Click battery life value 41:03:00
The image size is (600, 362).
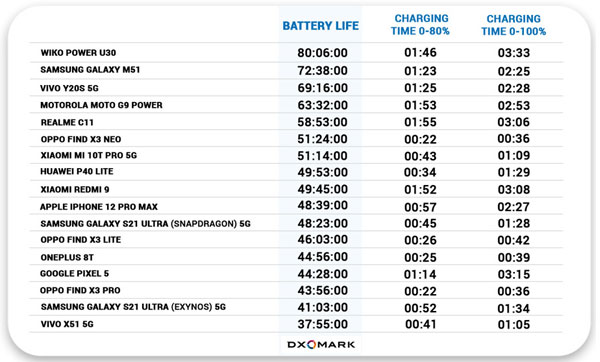click(x=323, y=308)
